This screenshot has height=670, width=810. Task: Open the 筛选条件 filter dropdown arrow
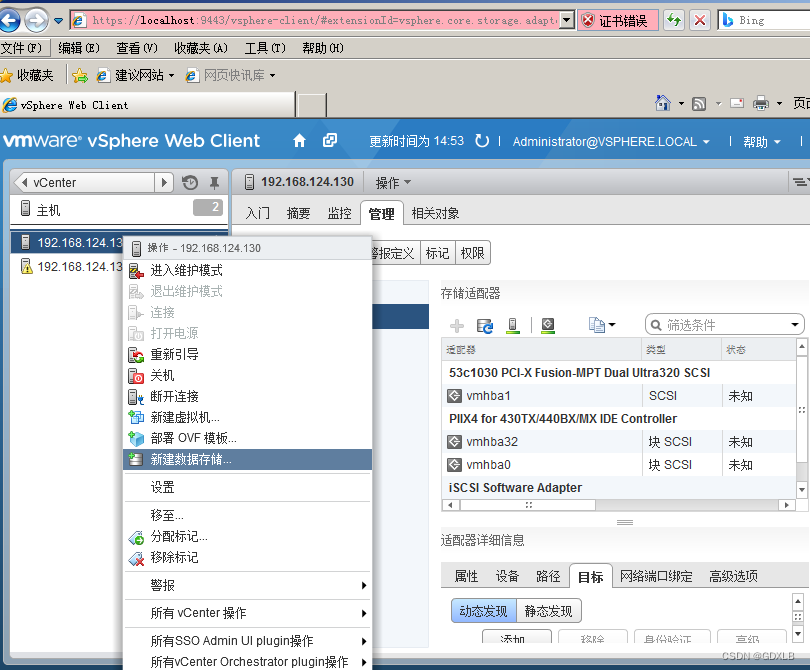pos(795,325)
